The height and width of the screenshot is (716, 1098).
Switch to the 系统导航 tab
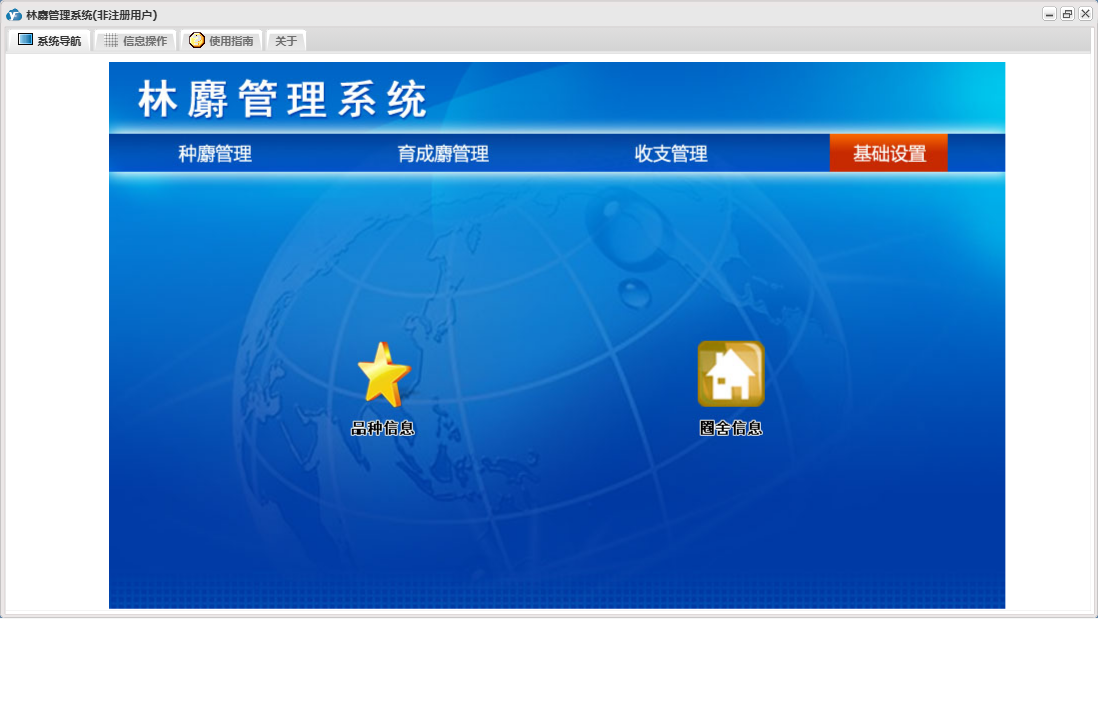coord(50,41)
